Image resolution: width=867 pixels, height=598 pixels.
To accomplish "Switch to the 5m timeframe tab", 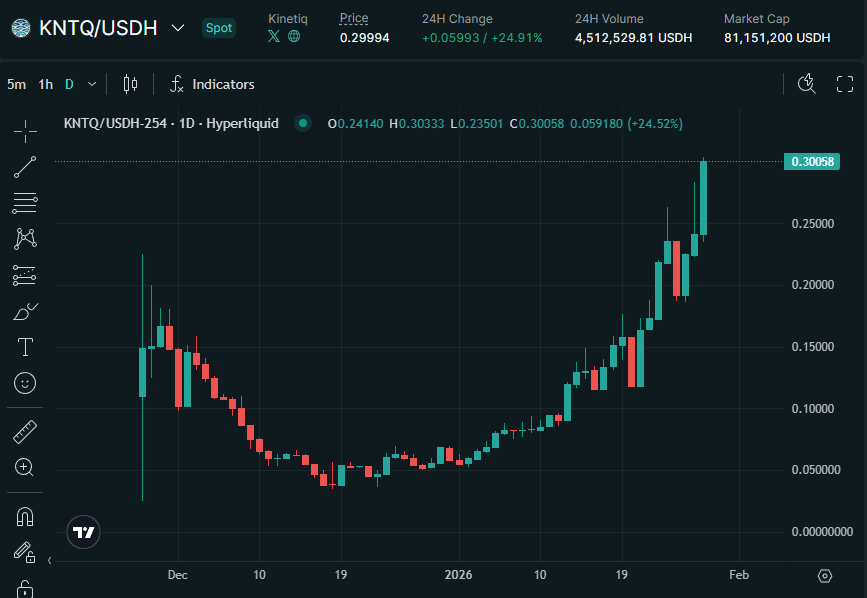I will pyautogui.click(x=16, y=84).
